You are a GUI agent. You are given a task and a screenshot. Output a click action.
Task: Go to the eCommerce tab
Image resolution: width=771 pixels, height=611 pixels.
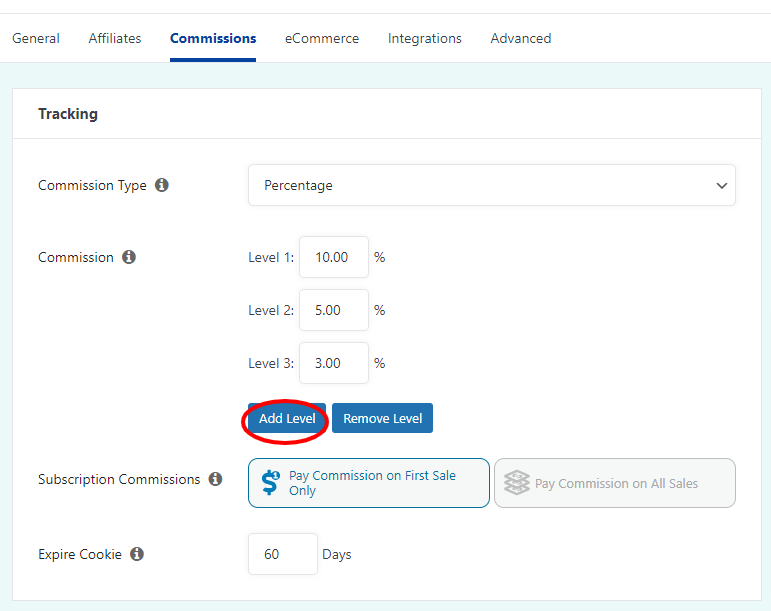coord(322,38)
